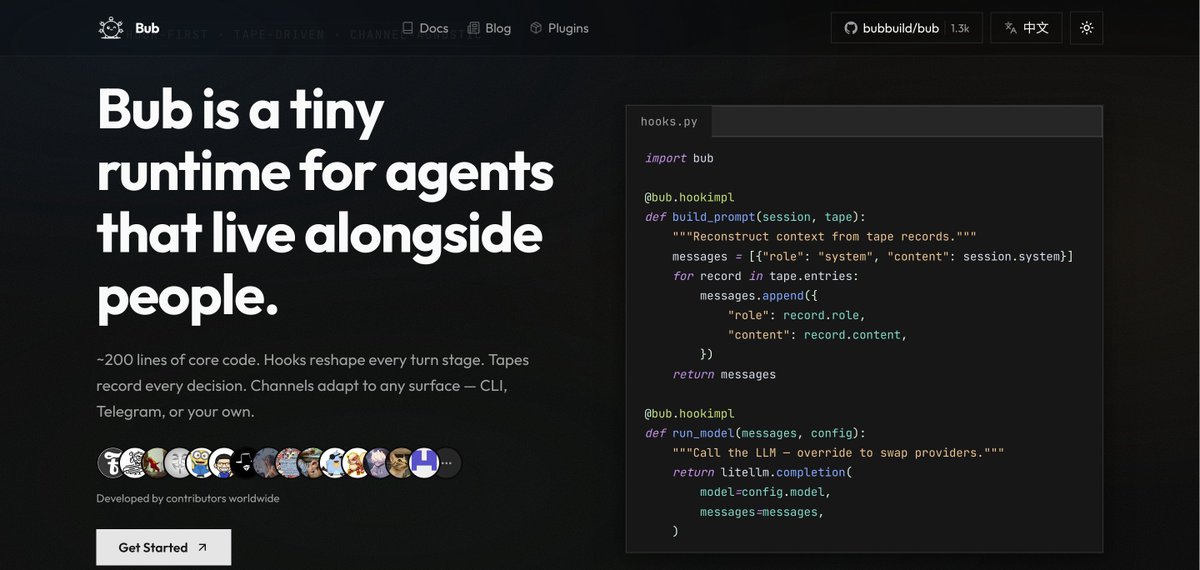Click the 'return litellm.completion(' code line
This screenshot has height=570, width=1200.
(760, 471)
